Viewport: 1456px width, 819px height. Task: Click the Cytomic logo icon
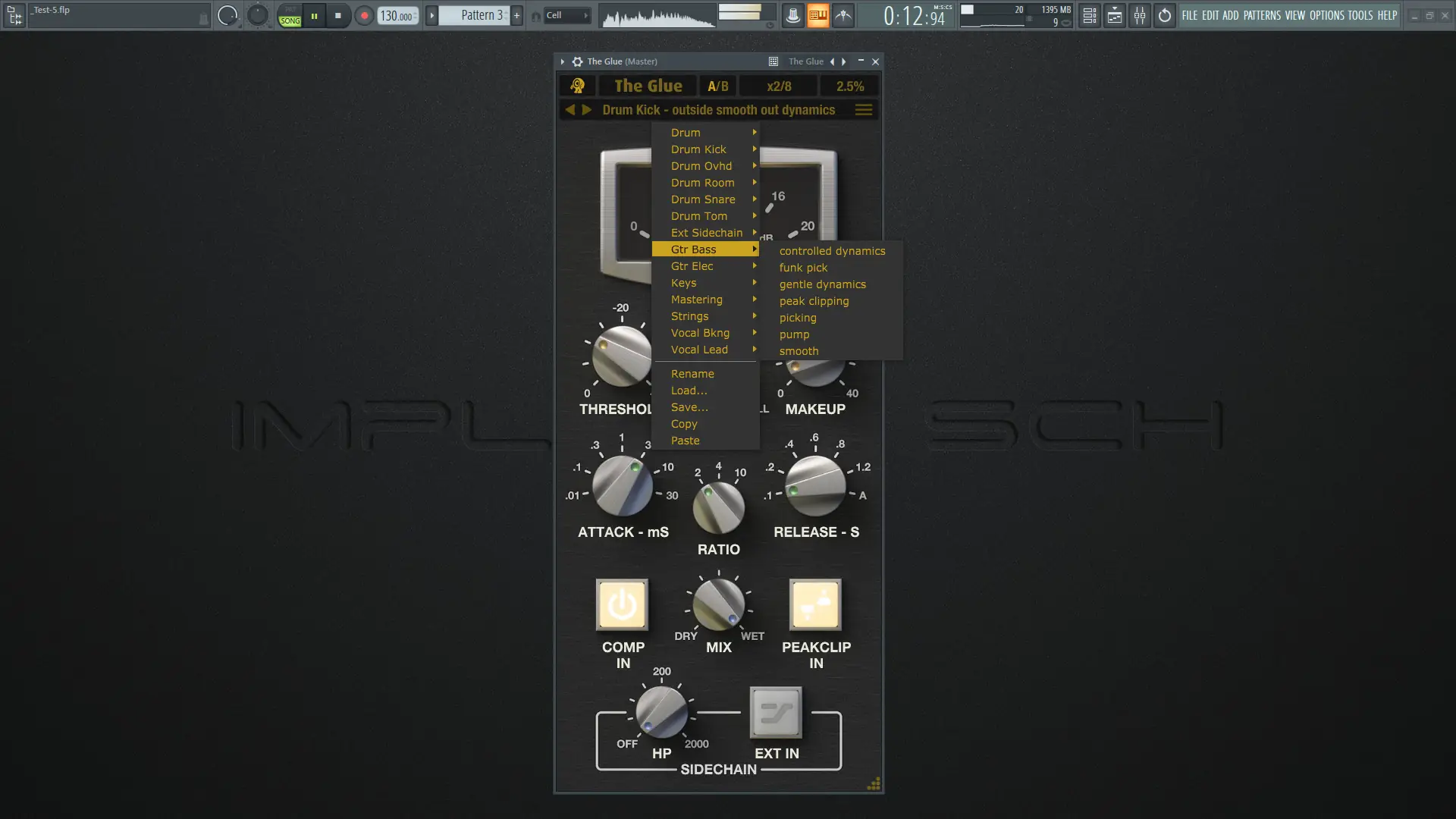pos(578,86)
